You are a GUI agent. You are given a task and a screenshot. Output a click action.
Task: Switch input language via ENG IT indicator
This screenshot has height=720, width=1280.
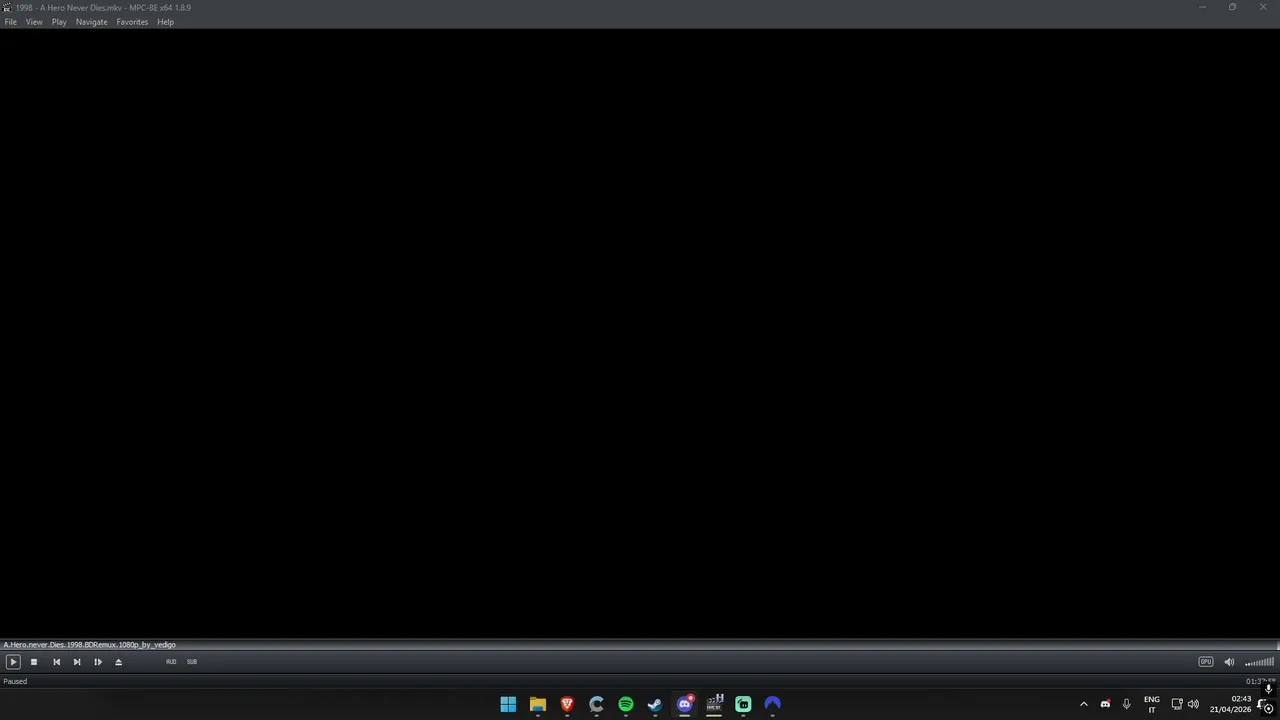coord(1152,704)
